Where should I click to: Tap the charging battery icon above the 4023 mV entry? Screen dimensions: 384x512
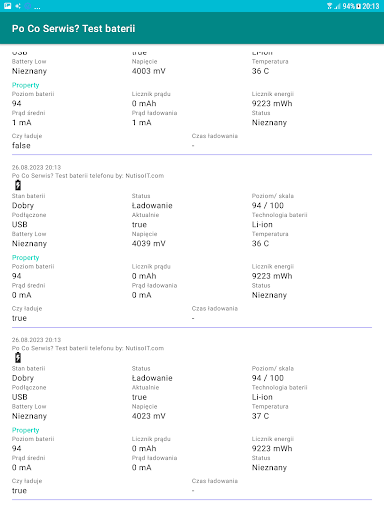click(x=18, y=358)
